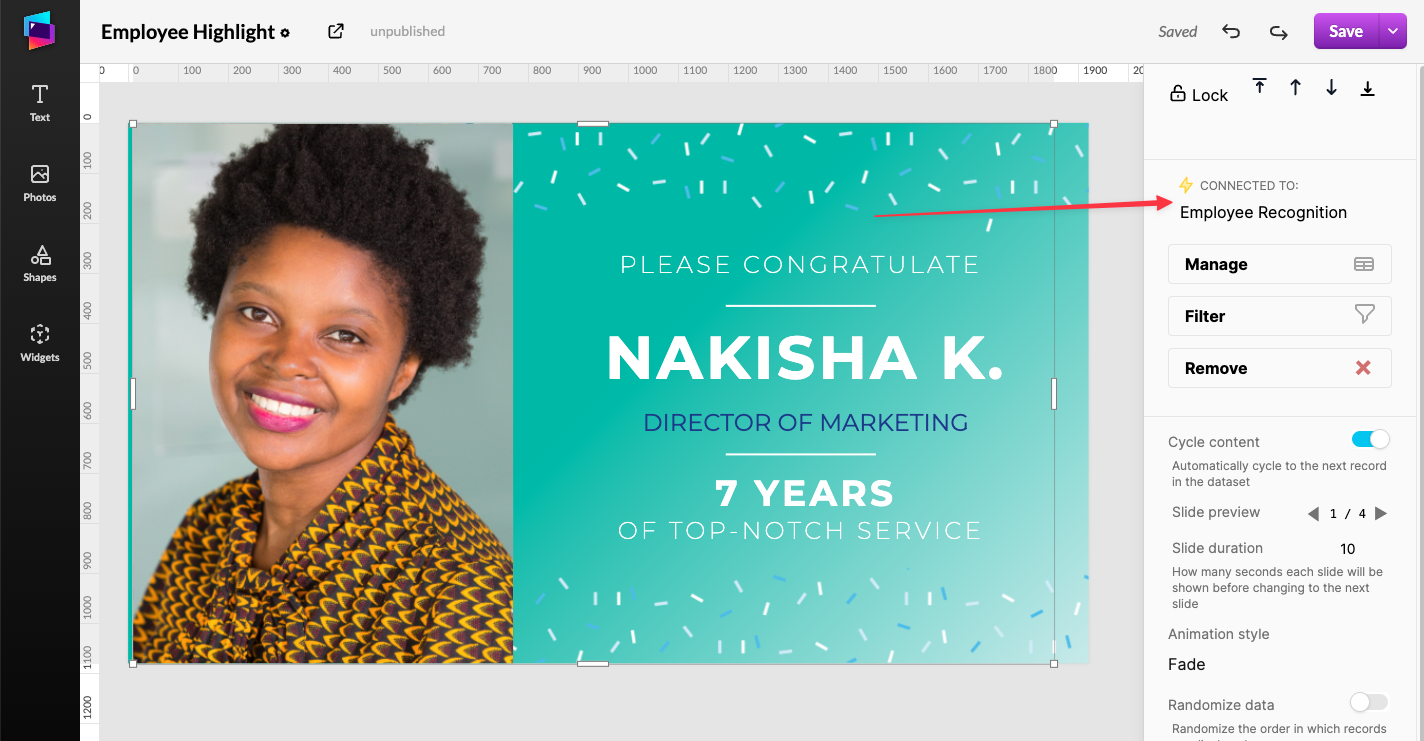1424x741 pixels.
Task: Expand the Save button dropdown arrow
Action: [1392, 31]
